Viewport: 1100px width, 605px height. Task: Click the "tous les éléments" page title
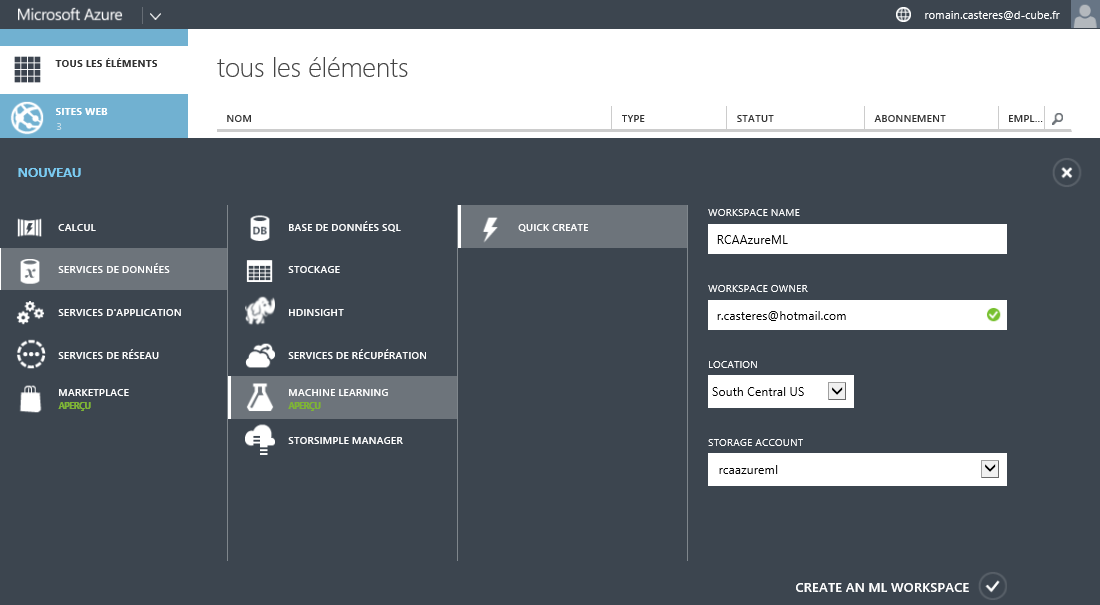[x=312, y=68]
